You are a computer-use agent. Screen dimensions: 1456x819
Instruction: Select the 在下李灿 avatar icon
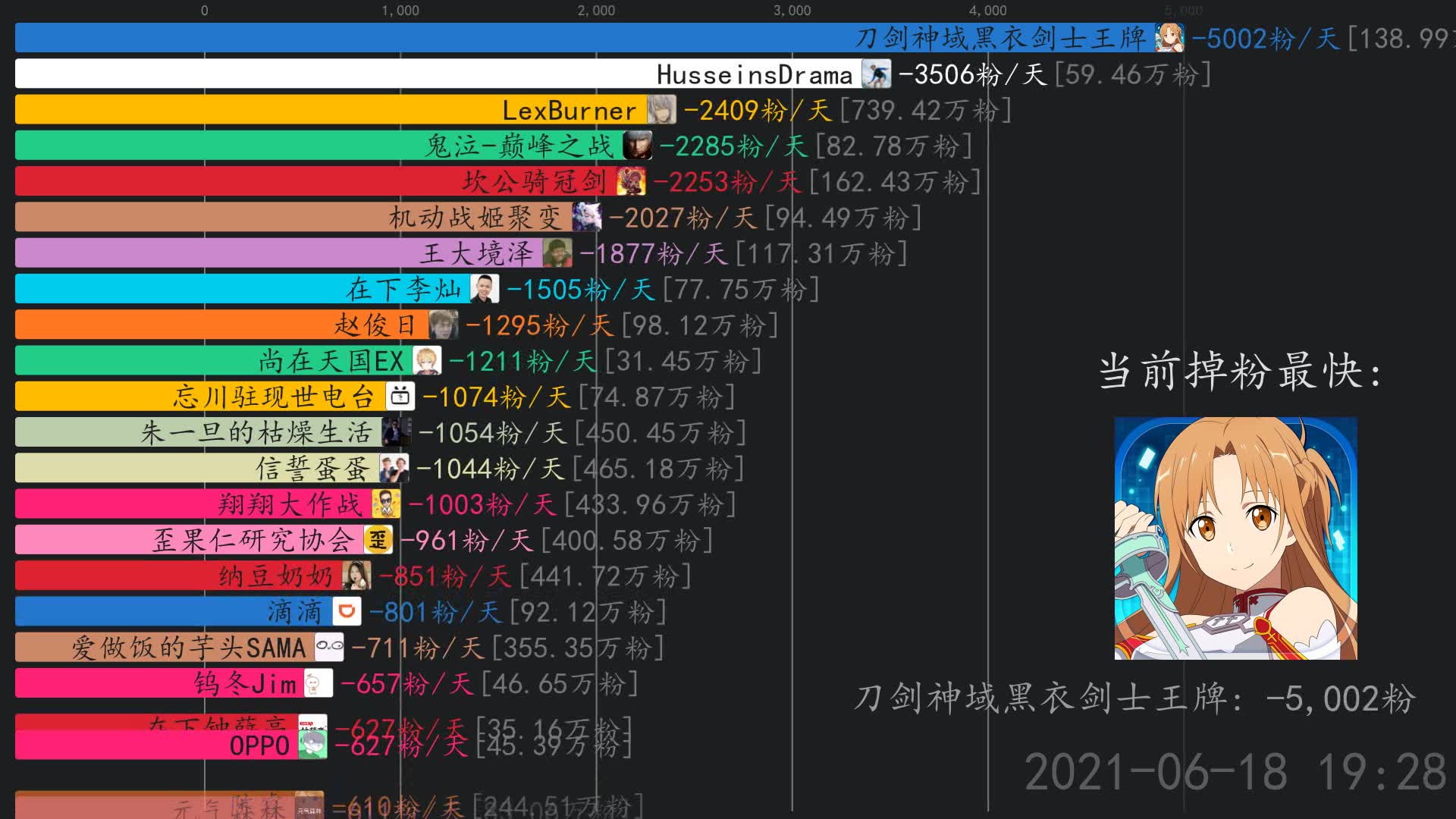click(486, 289)
